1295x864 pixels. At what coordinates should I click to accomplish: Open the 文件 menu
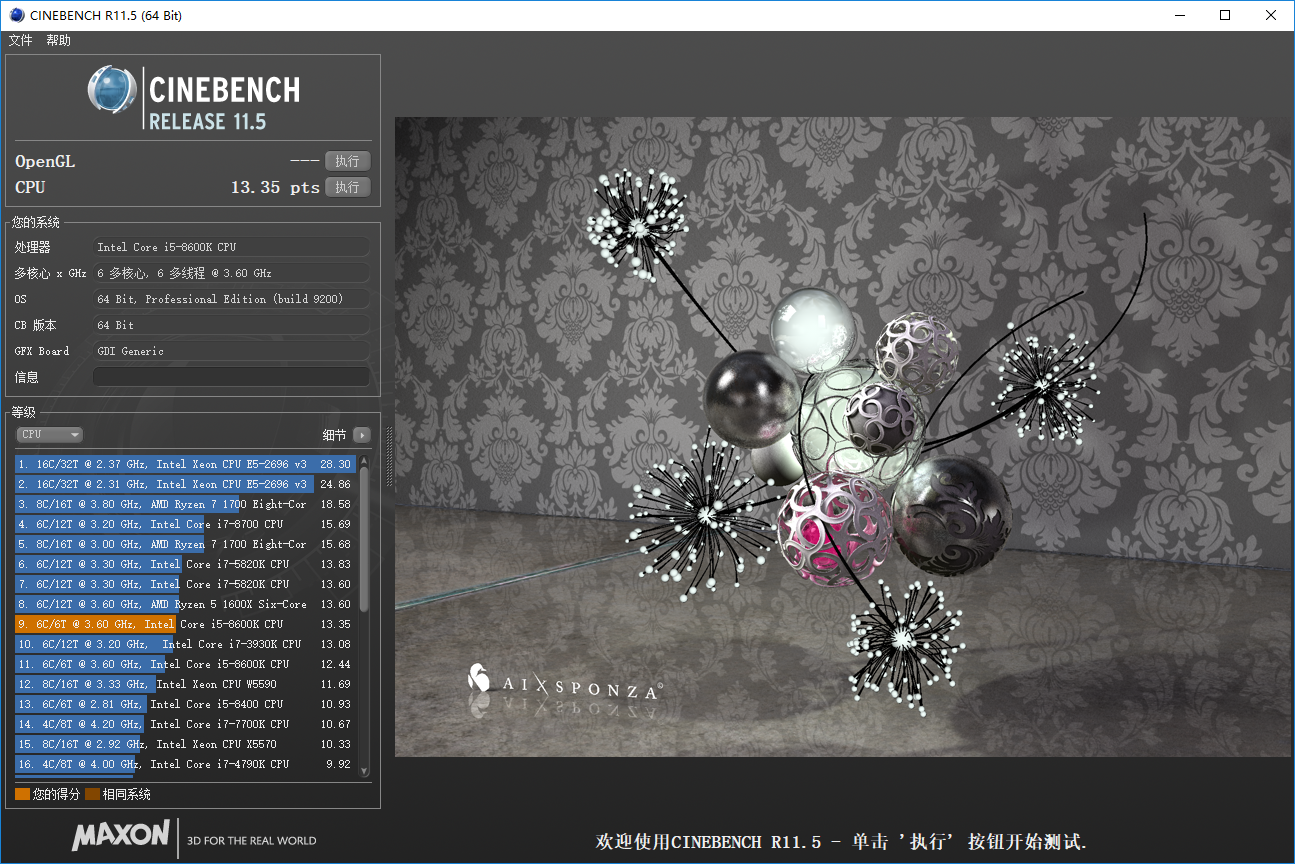click(x=21, y=41)
